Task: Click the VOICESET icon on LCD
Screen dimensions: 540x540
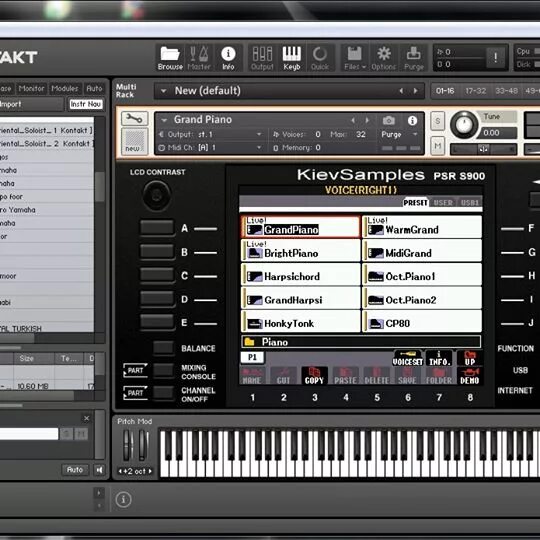Action: point(407,359)
